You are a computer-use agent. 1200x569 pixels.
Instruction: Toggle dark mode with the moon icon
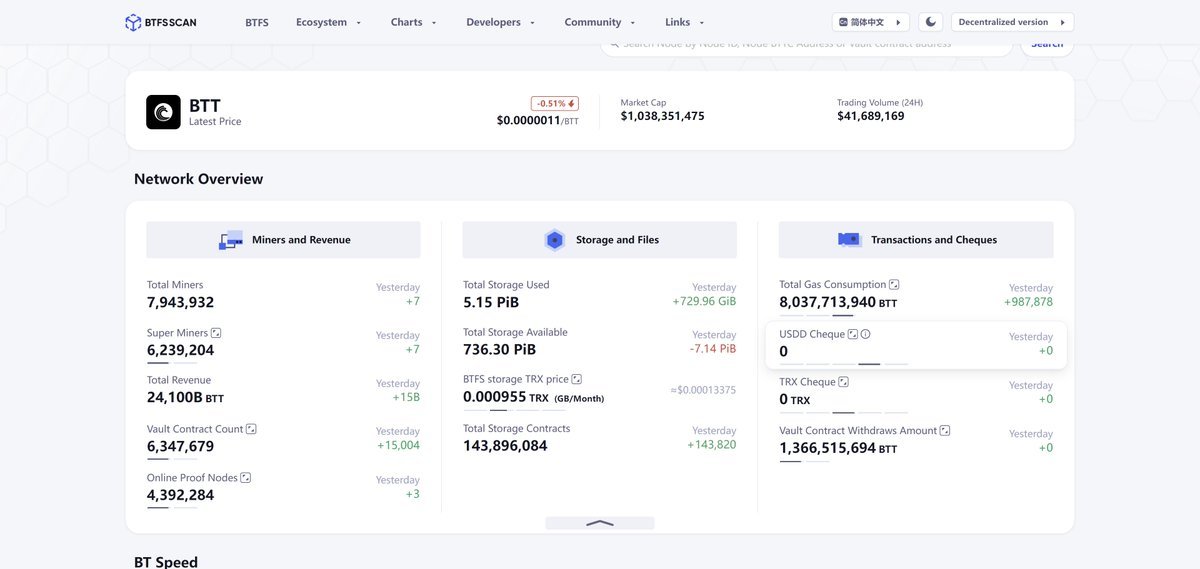point(931,22)
